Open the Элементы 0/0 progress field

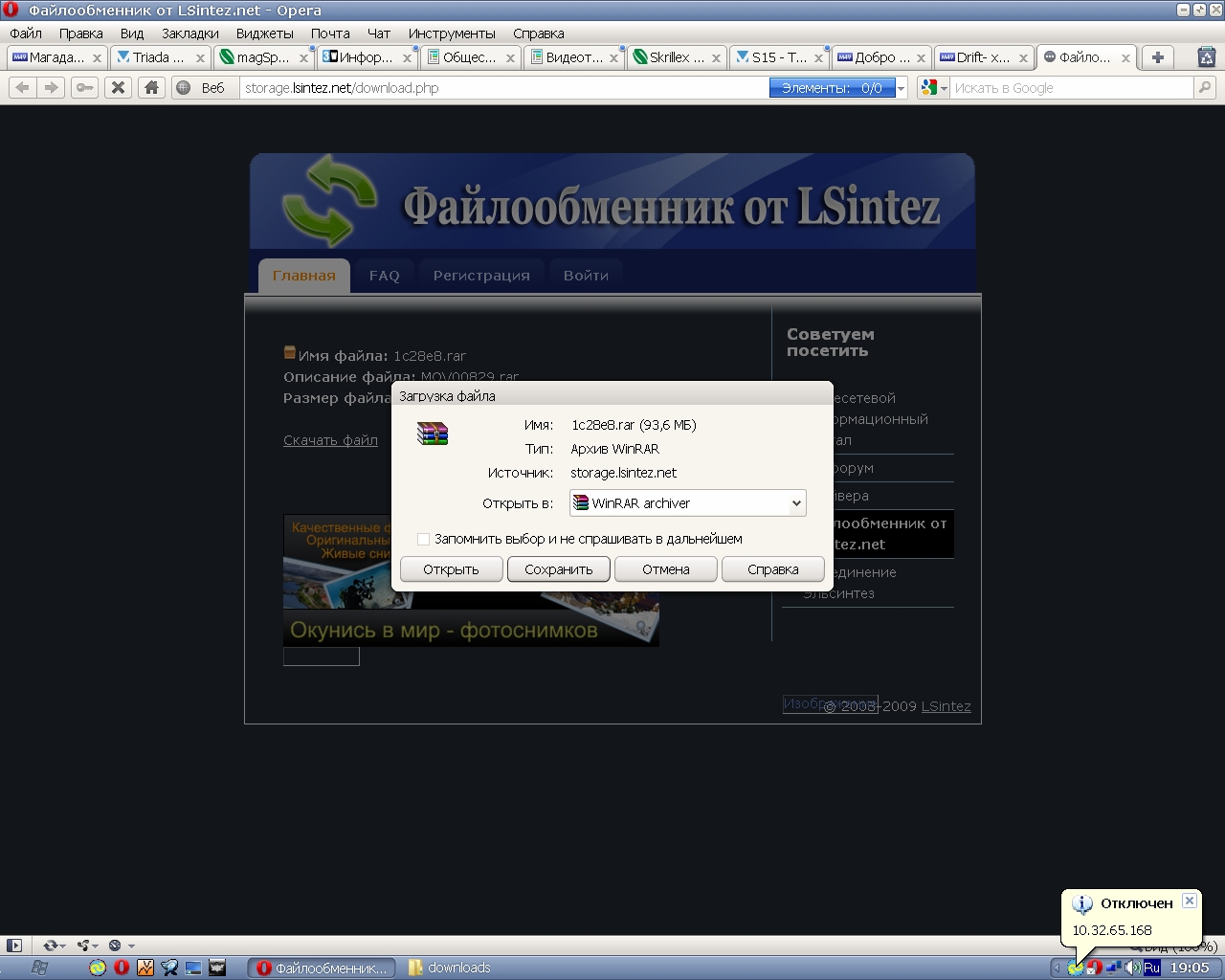(832, 88)
